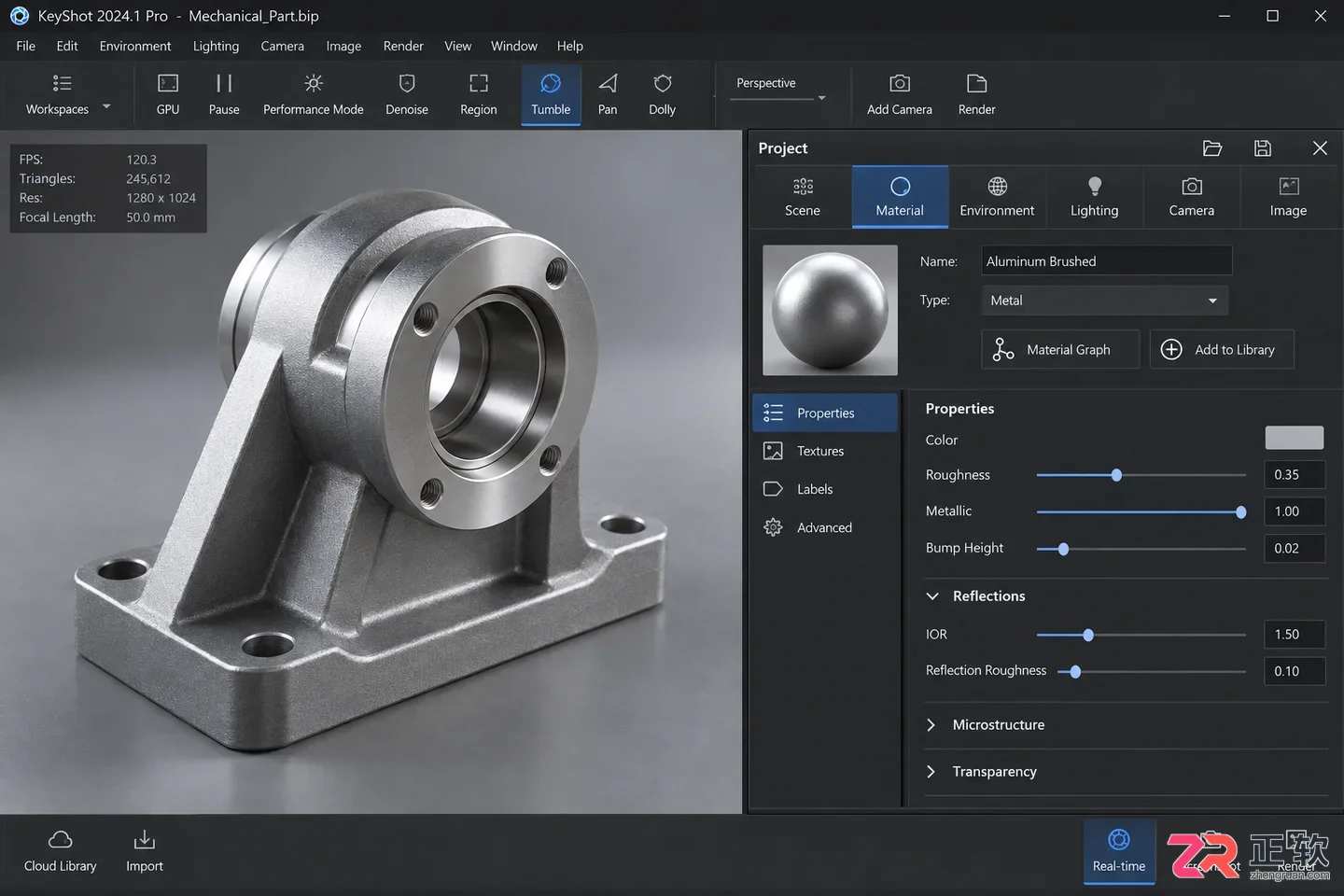Image resolution: width=1344 pixels, height=896 pixels.
Task: Select the Properties sidebar item
Action: pos(825,413)
